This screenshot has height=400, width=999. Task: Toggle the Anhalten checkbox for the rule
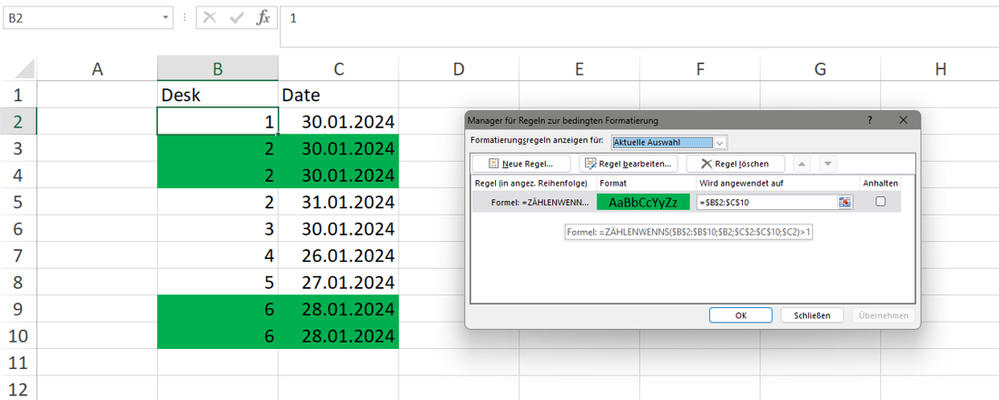(x=880, y=201)
